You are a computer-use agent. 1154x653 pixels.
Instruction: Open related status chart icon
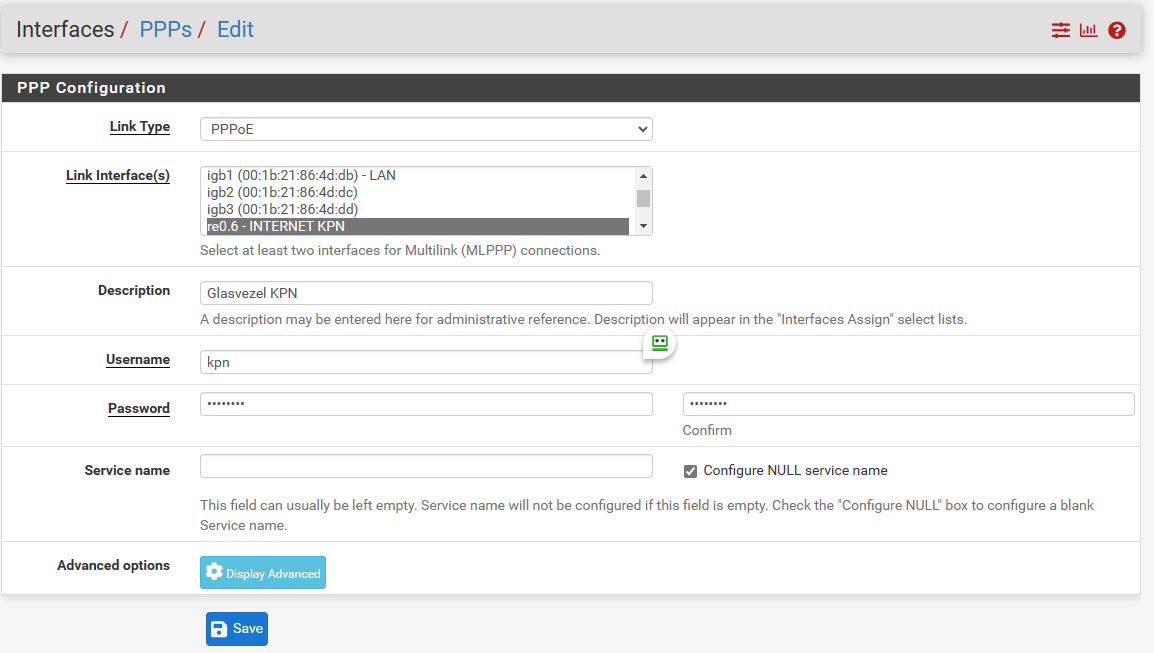click(1088, 30)
